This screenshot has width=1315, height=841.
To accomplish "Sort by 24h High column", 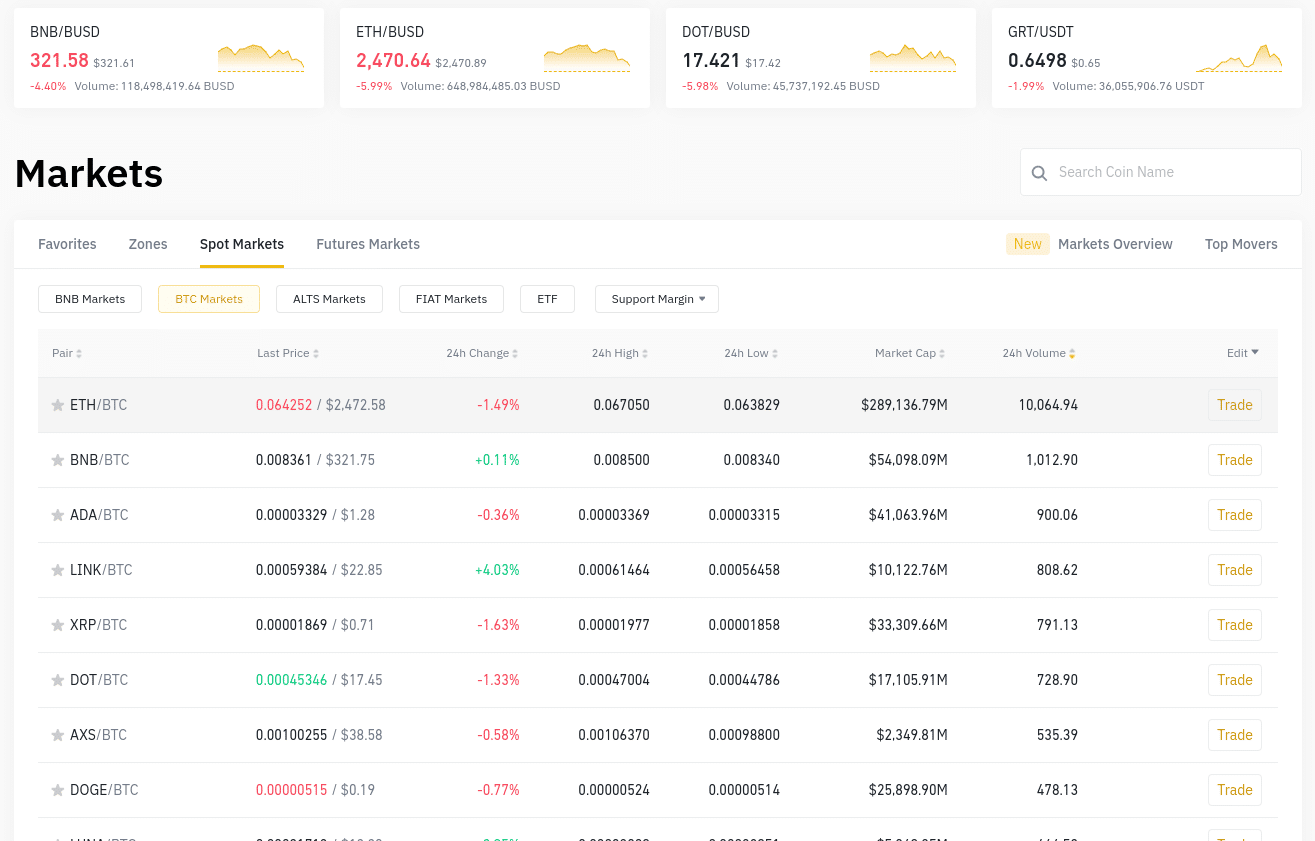I will (620, 353).
